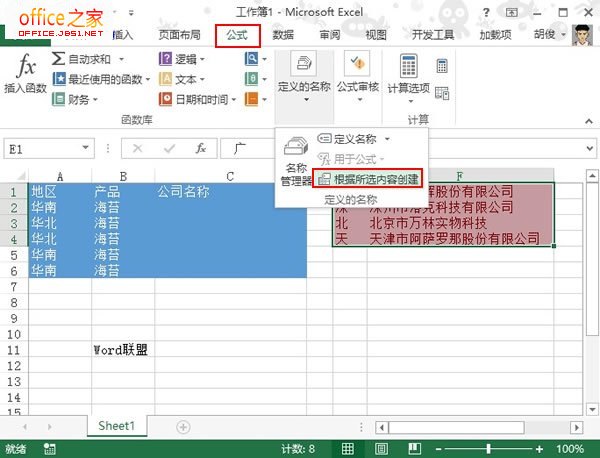Image resolution: width=600 pixels, height=458 pixels.
Task: Click zoom in plus button
Action: [x=539, y=449]
